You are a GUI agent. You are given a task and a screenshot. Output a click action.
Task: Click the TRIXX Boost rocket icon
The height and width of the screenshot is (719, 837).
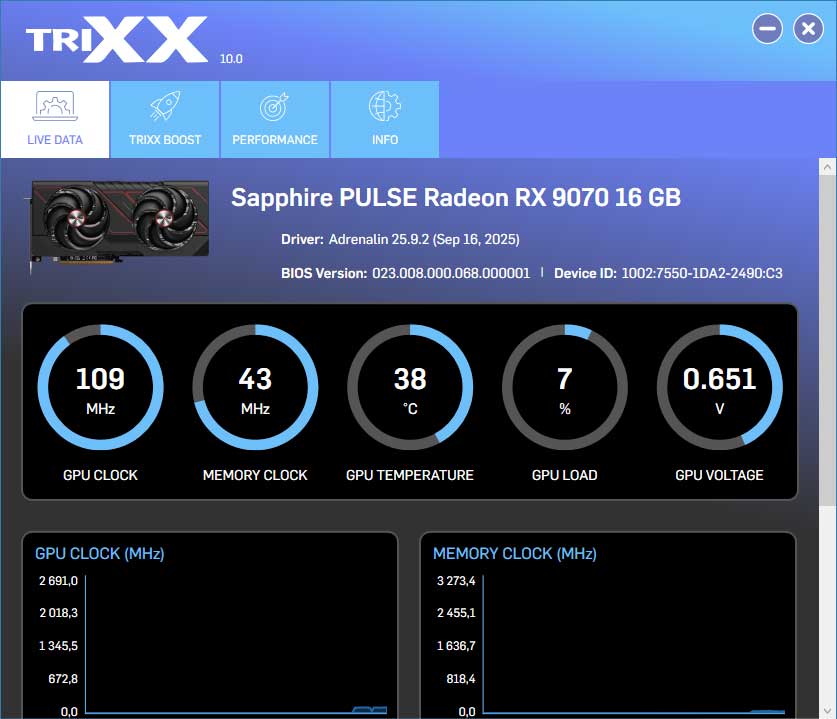click(x=164, y=106)
